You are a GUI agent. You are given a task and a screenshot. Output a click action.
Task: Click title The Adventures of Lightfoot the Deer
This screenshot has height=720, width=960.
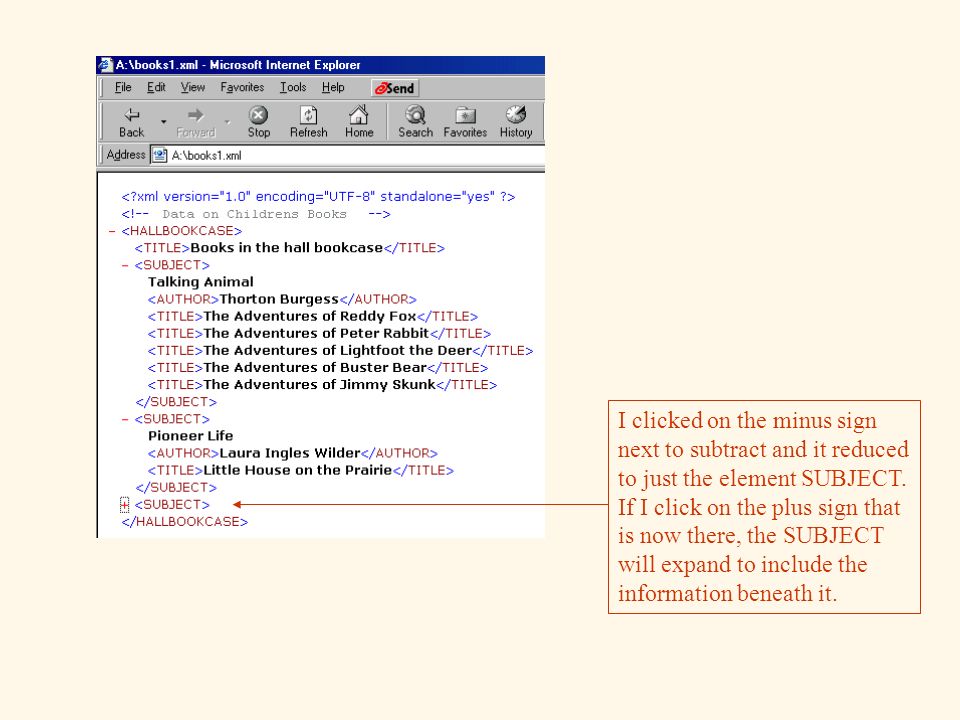pyautogui.click(x=338, y=351)
